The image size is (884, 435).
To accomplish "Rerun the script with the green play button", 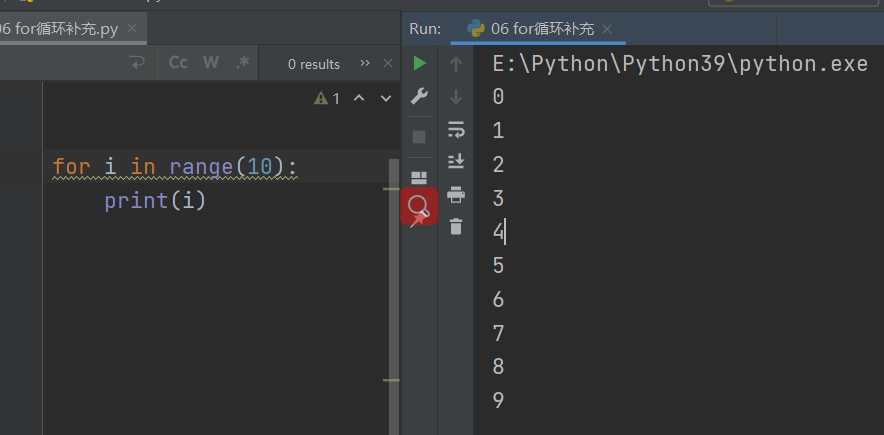I will click(419, 64).
